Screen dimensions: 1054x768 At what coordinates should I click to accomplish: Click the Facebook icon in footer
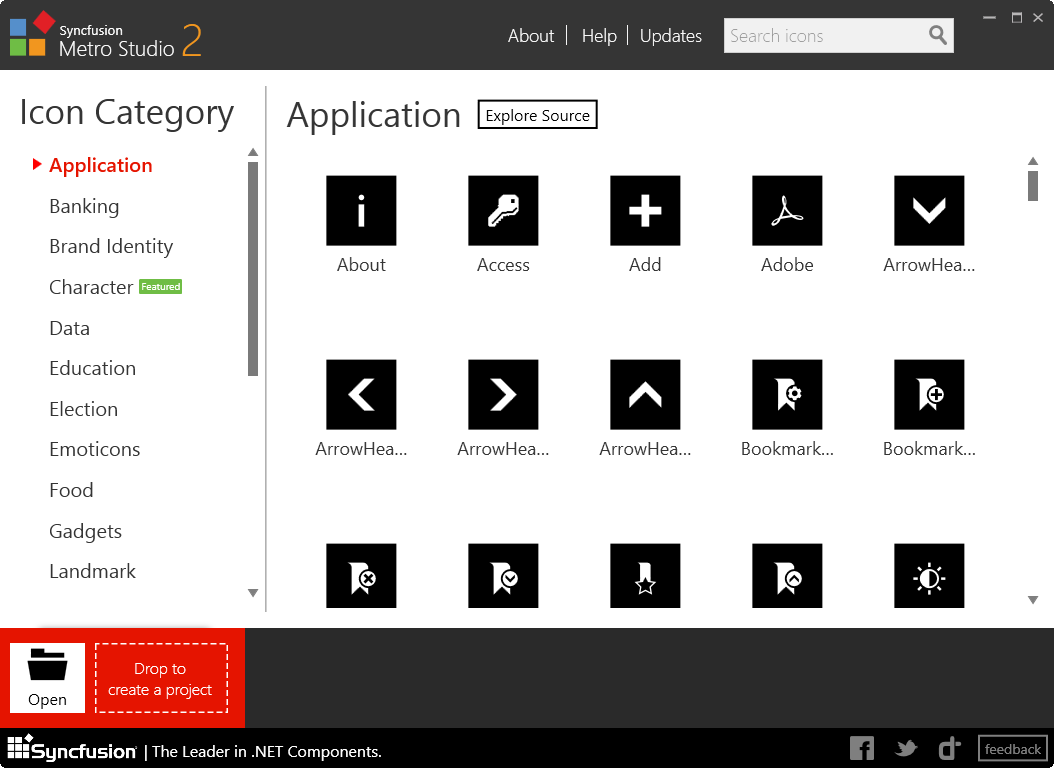coord(862,748)
